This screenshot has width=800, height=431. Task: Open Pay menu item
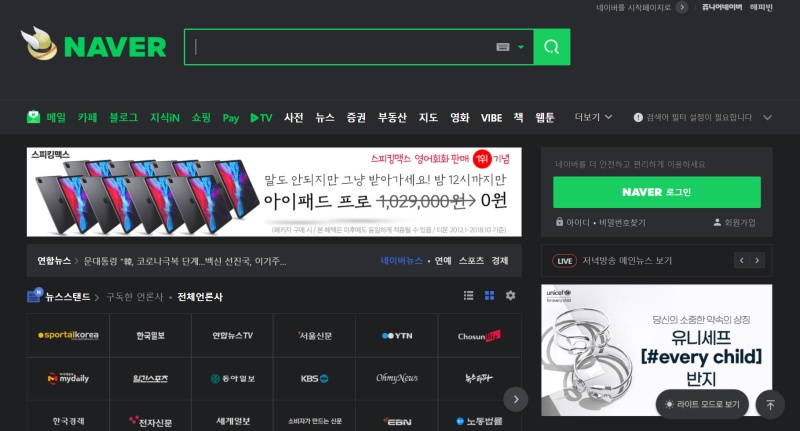click(x=231, y=118)
